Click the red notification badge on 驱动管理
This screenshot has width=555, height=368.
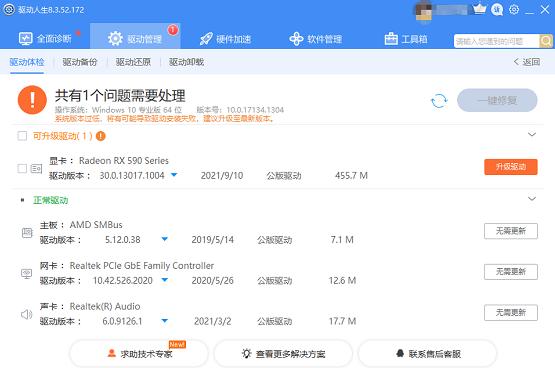[x=172, y=30]
